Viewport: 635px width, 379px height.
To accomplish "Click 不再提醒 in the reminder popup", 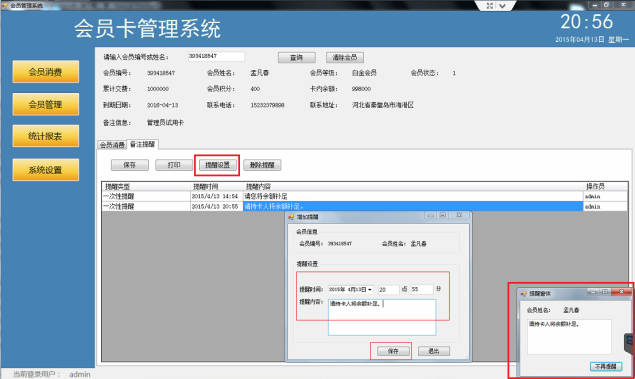I will [605, 366].
